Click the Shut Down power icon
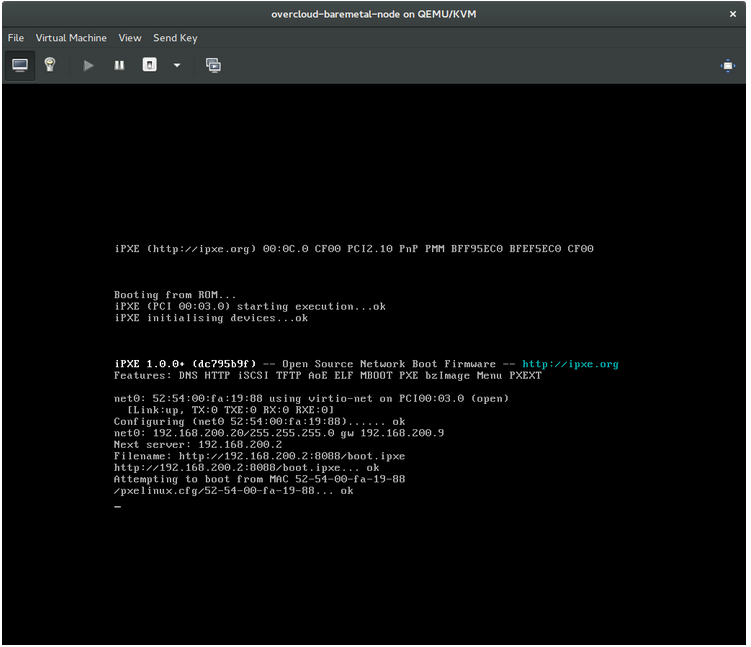Viewport: 751px width, 647px height. [149, 65]
